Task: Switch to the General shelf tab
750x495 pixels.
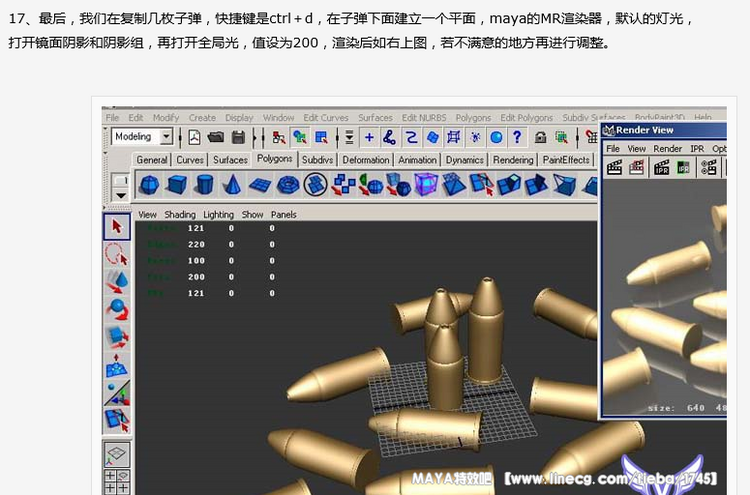Action: (152, 160)
